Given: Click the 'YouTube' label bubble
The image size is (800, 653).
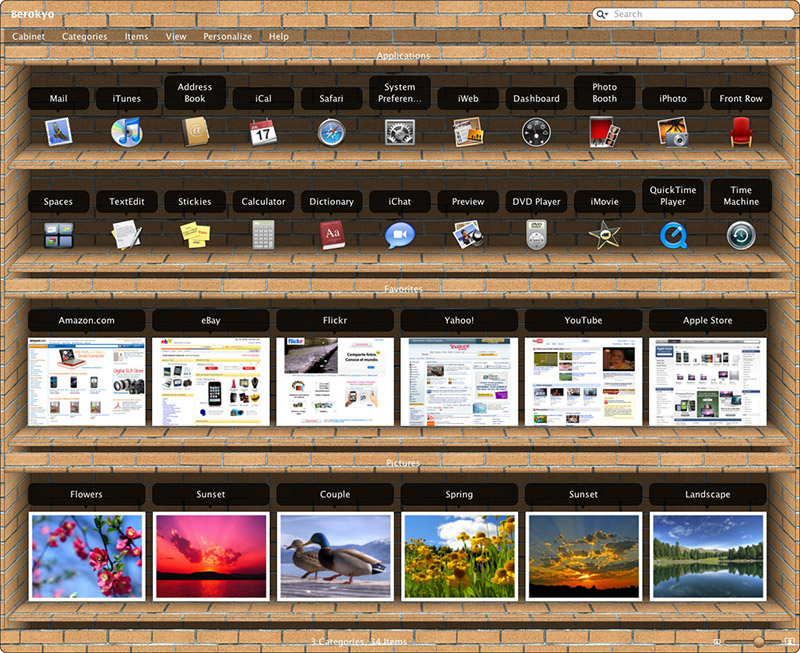Looking at the screenshot, I should (583, 320).
